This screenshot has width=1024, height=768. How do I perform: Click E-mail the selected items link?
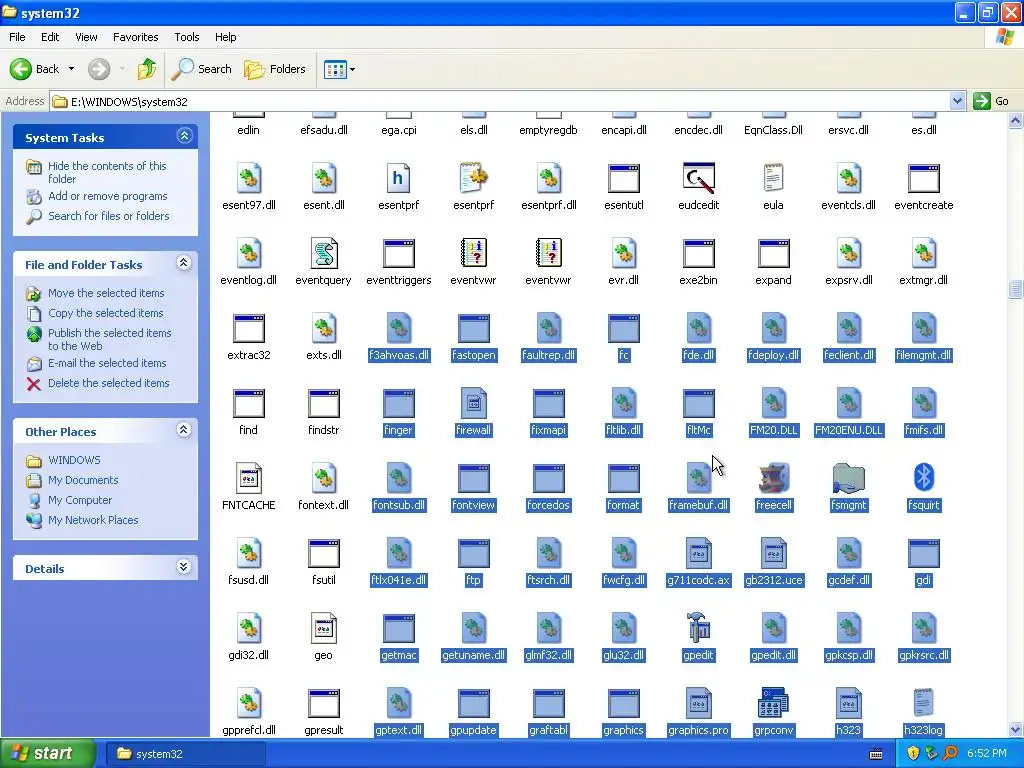(x=107, y=363)
